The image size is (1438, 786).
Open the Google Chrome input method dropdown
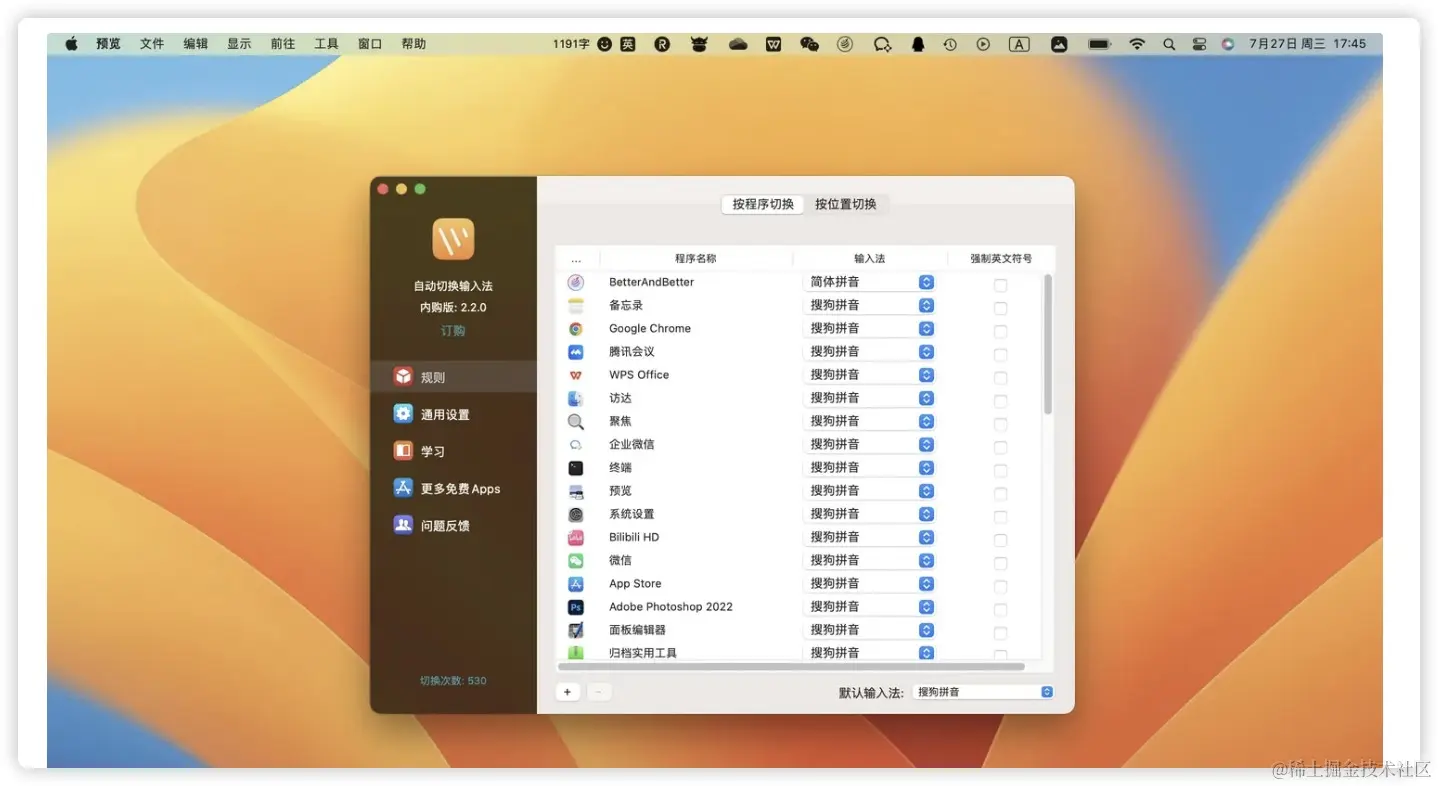[x=869, y=328]
